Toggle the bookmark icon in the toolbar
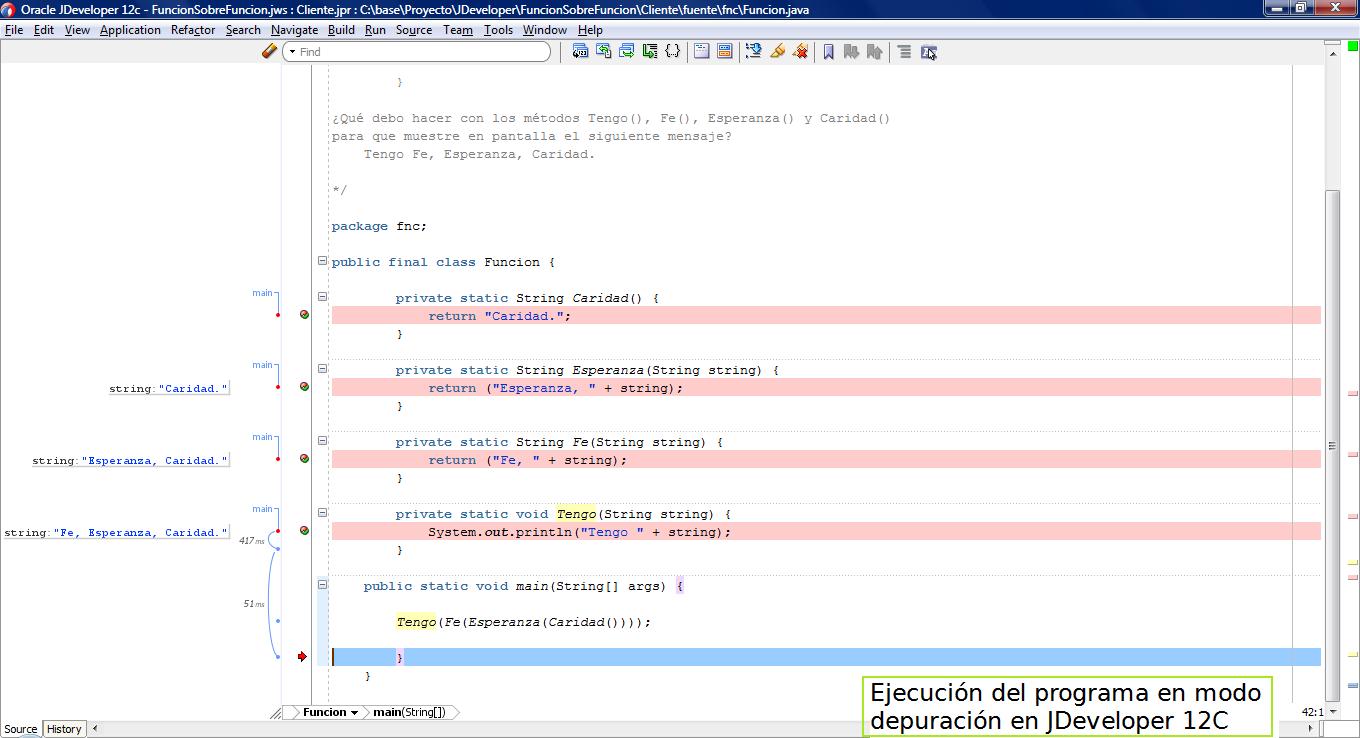Viewport: 1360px width, 738px height. pyautogui.click(x=827, y=51)
